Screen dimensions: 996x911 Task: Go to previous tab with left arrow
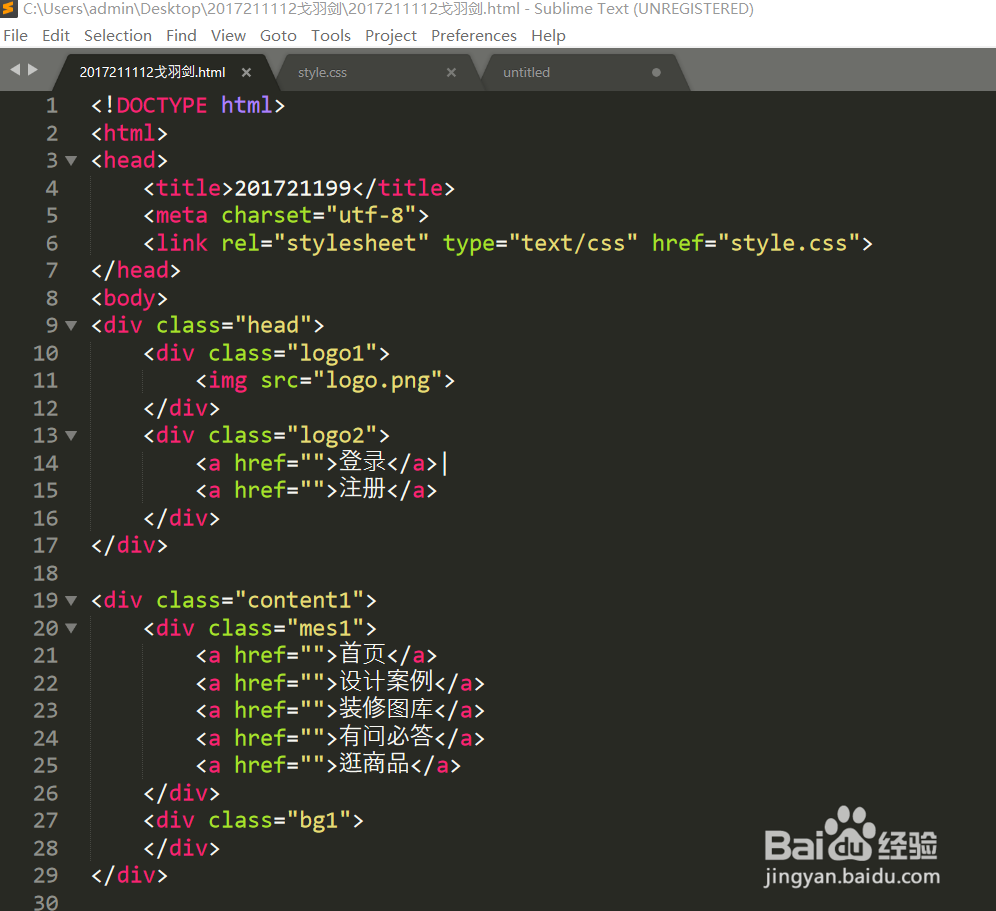coord(15,69)
